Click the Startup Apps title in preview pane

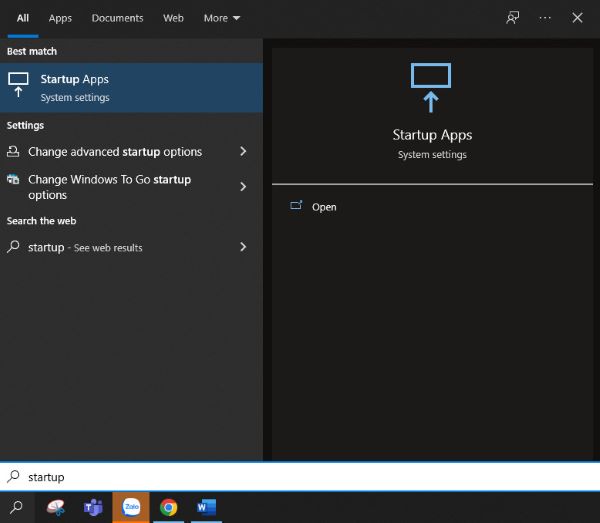point(432,135)
